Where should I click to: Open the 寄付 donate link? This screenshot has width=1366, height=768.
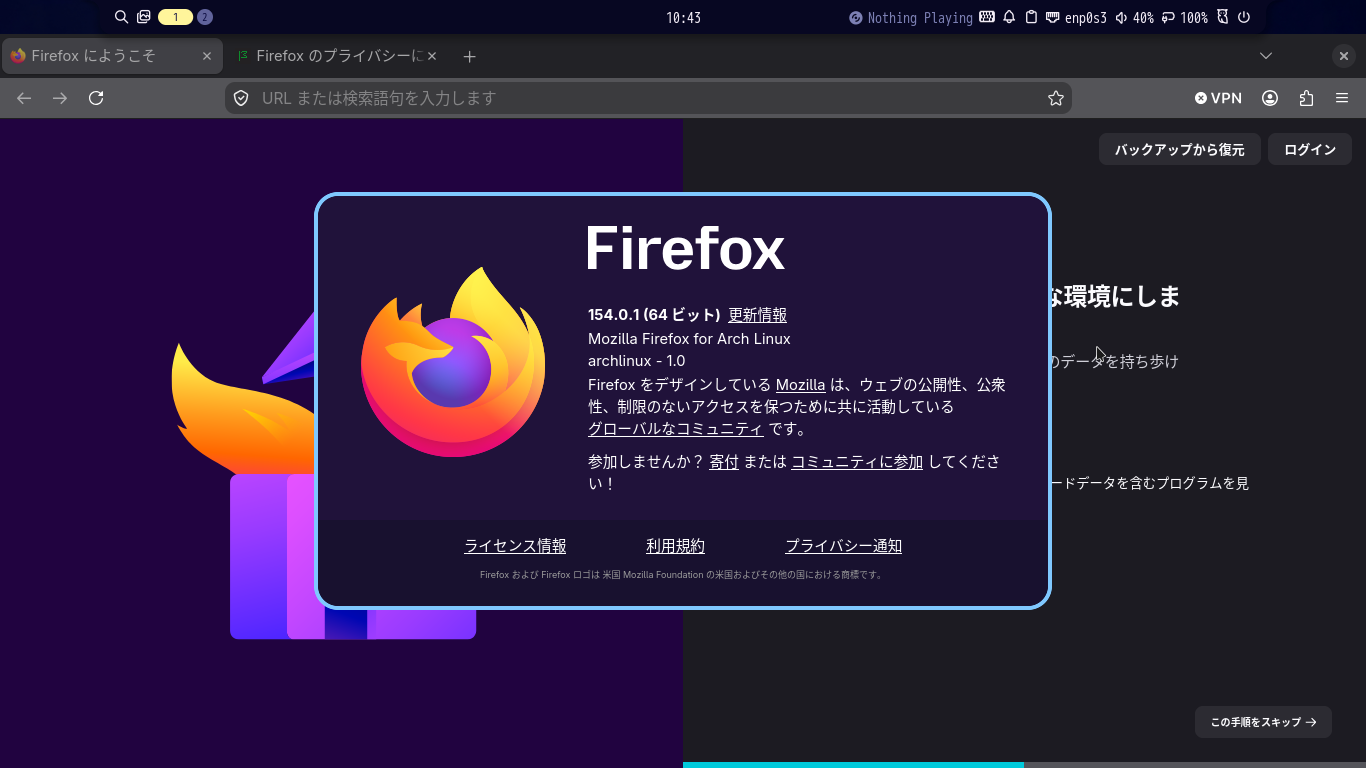(724, 462)
